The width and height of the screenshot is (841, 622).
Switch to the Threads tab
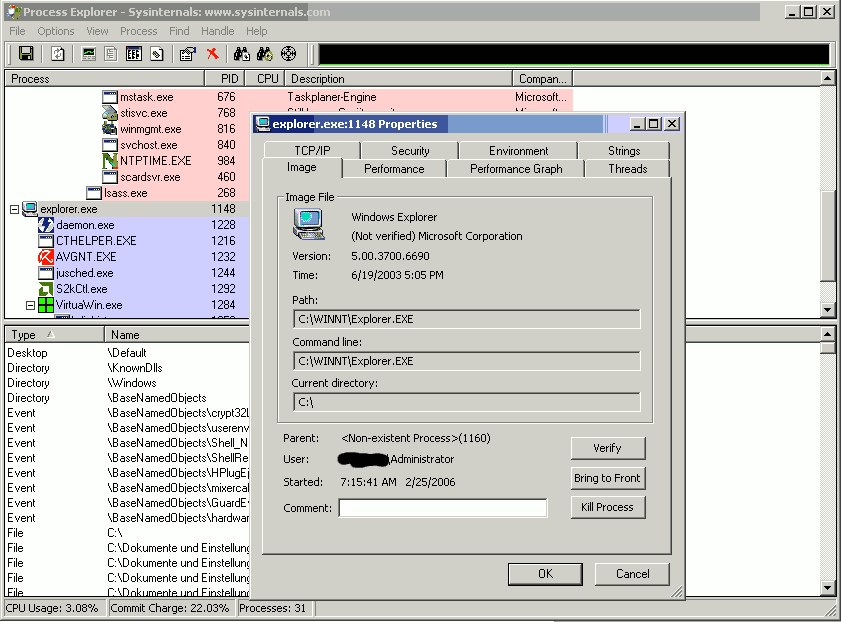pos(628,169)
